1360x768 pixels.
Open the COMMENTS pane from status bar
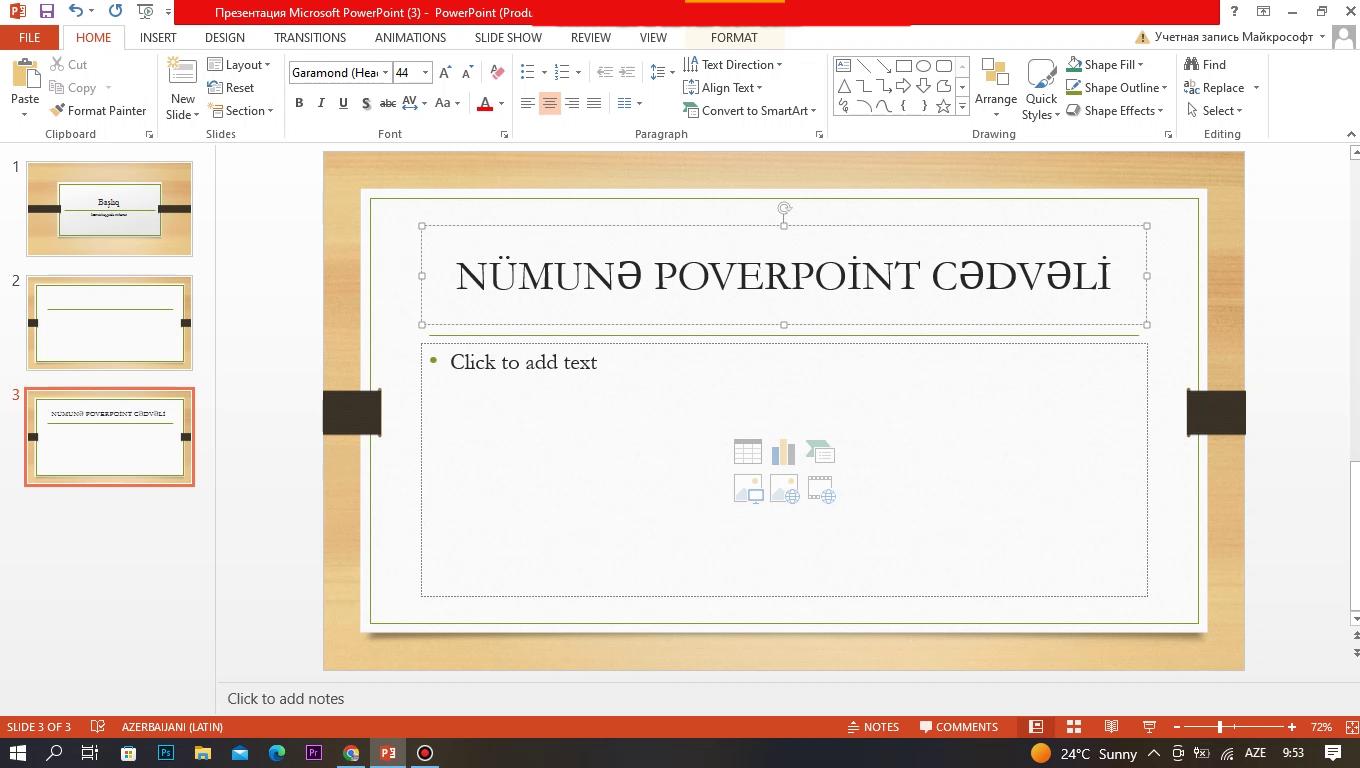958,727
